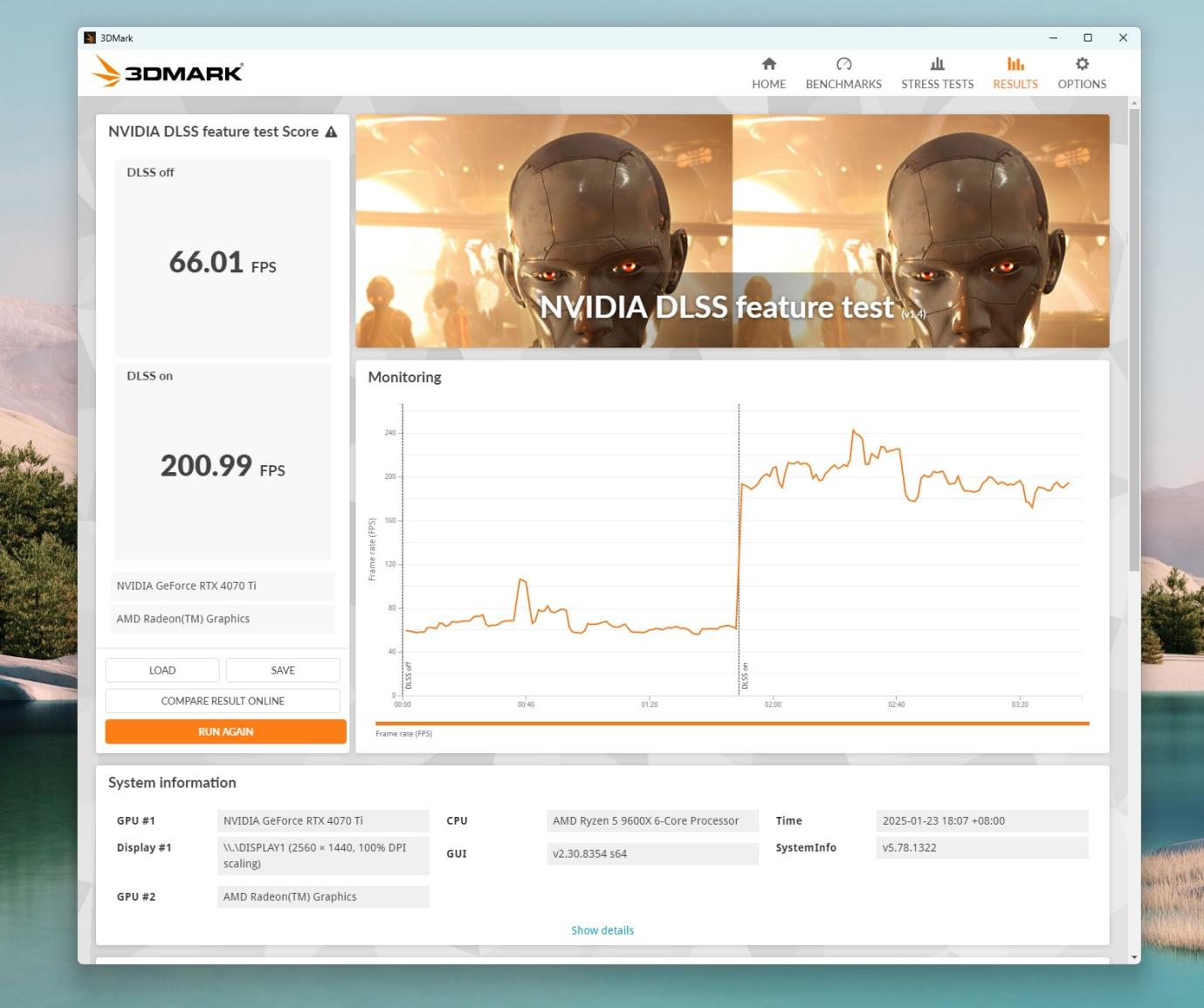1204x1008 pixels.
Task: Open the OPTIONS navigation label
Action: [x=1082, y=84]
